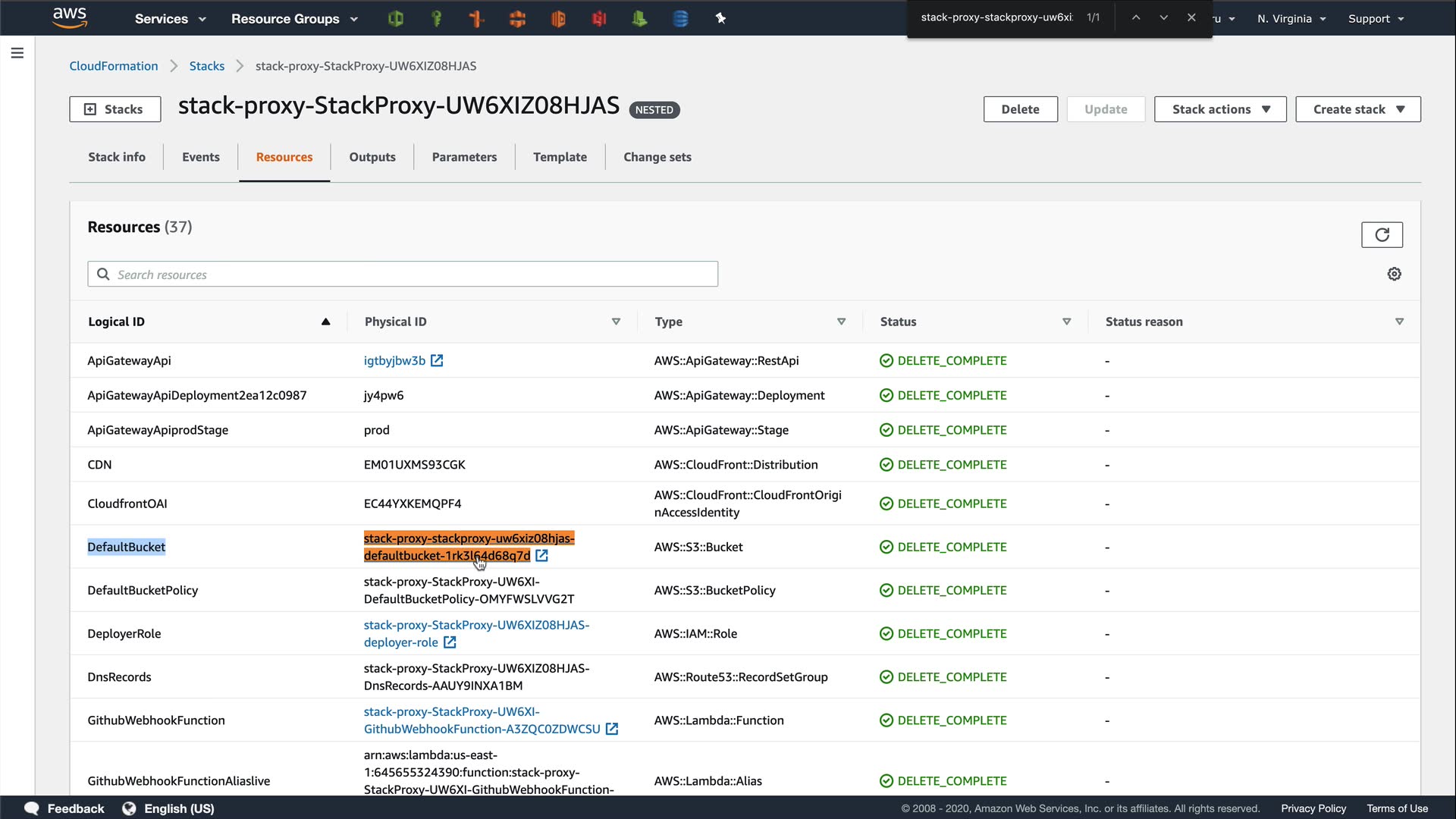
Task: Expand the Stack actions dropdown
Action: (x=1219, y=109)
